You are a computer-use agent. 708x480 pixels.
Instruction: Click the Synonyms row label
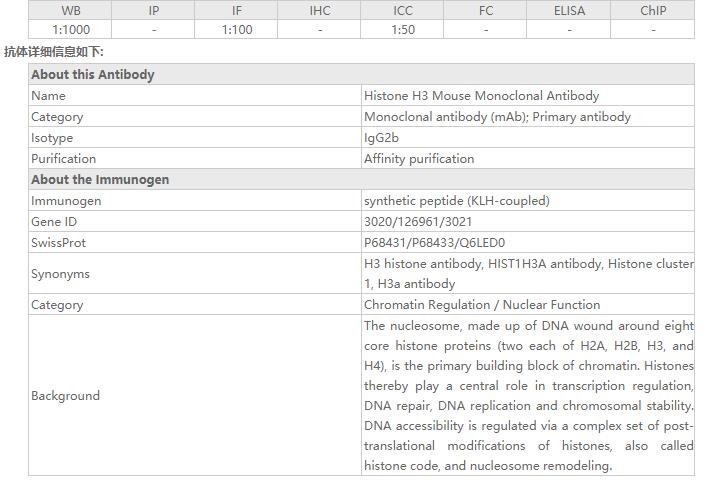tap(60, 274)
